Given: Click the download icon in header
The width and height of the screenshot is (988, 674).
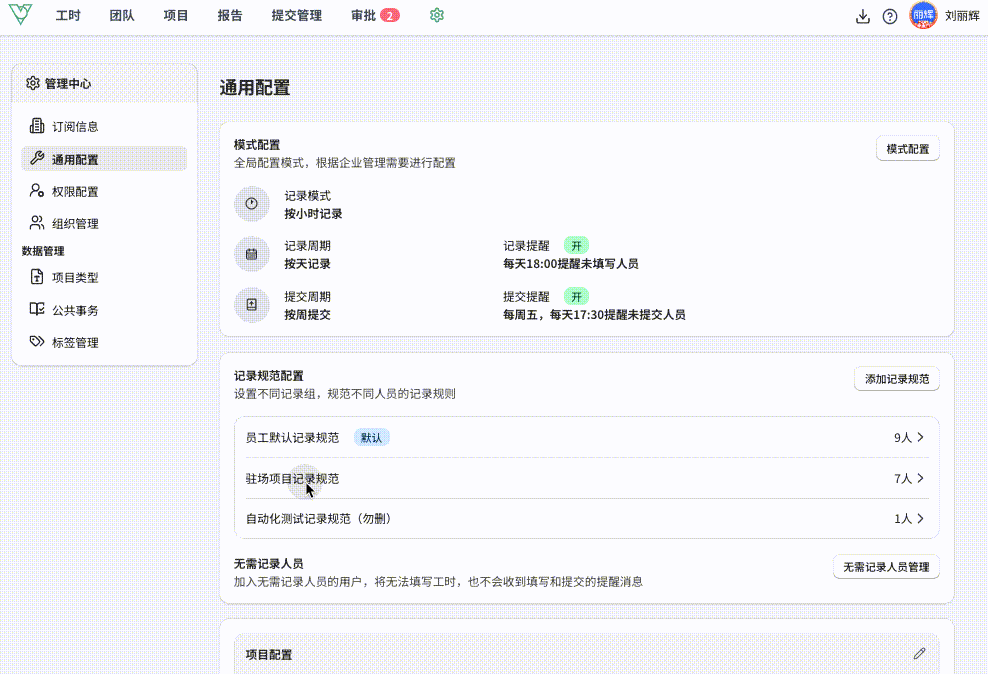Looking at the screenshot, I should (x=863, y=16).
